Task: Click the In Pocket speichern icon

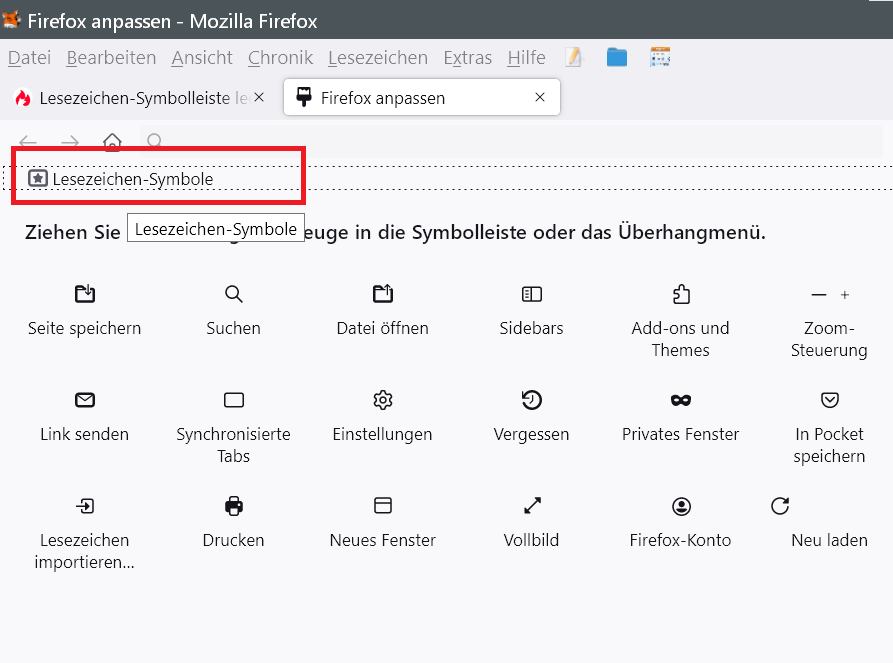Action: (x=829, y=400)
